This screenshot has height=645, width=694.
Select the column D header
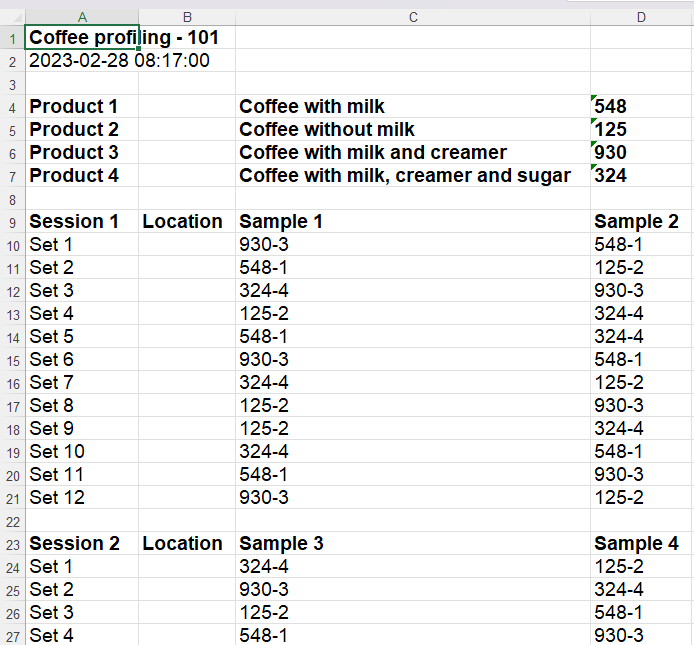pos(641,17)
